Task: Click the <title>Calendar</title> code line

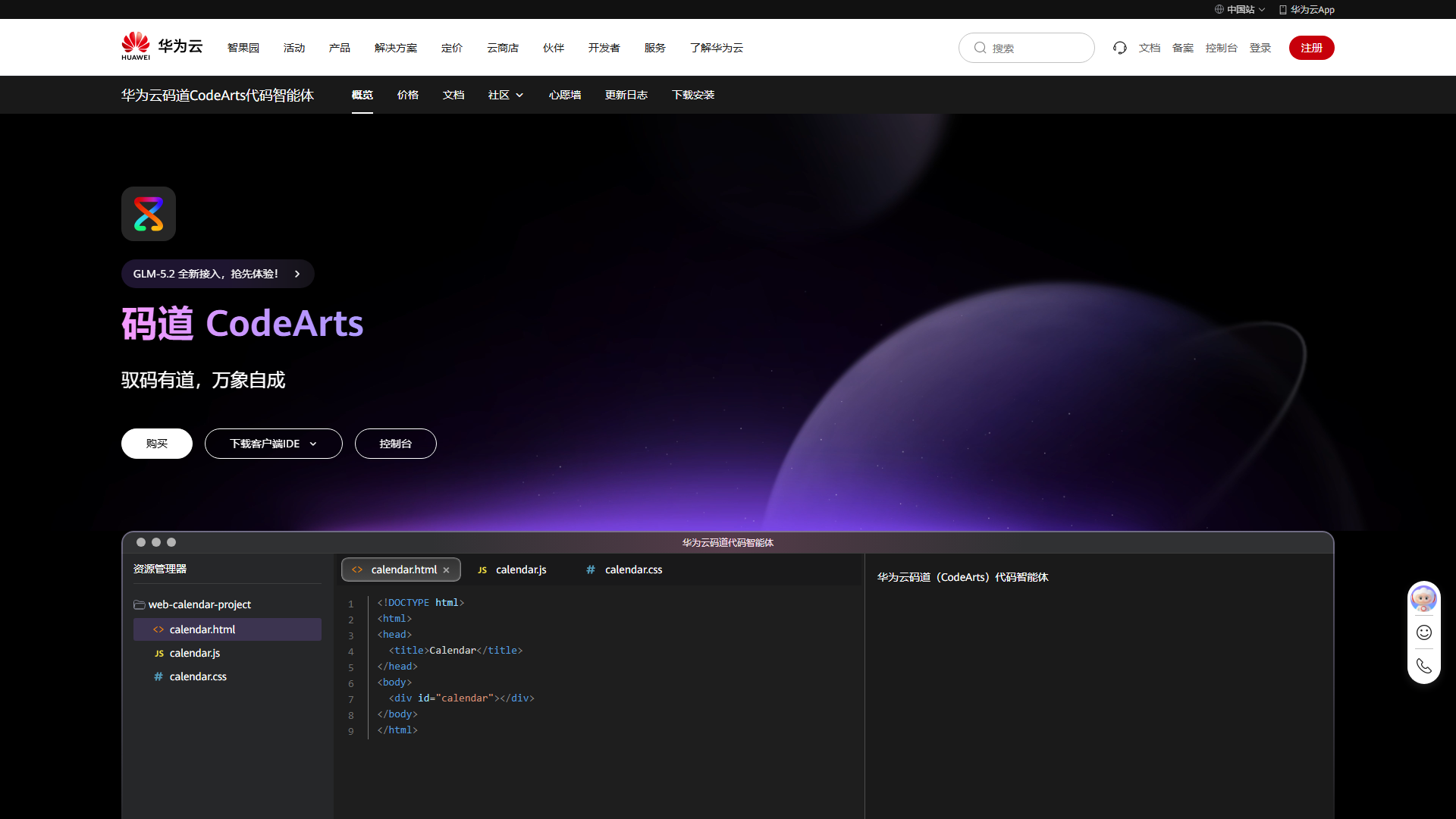Action: pyautogui.click(x=456, y=651)
